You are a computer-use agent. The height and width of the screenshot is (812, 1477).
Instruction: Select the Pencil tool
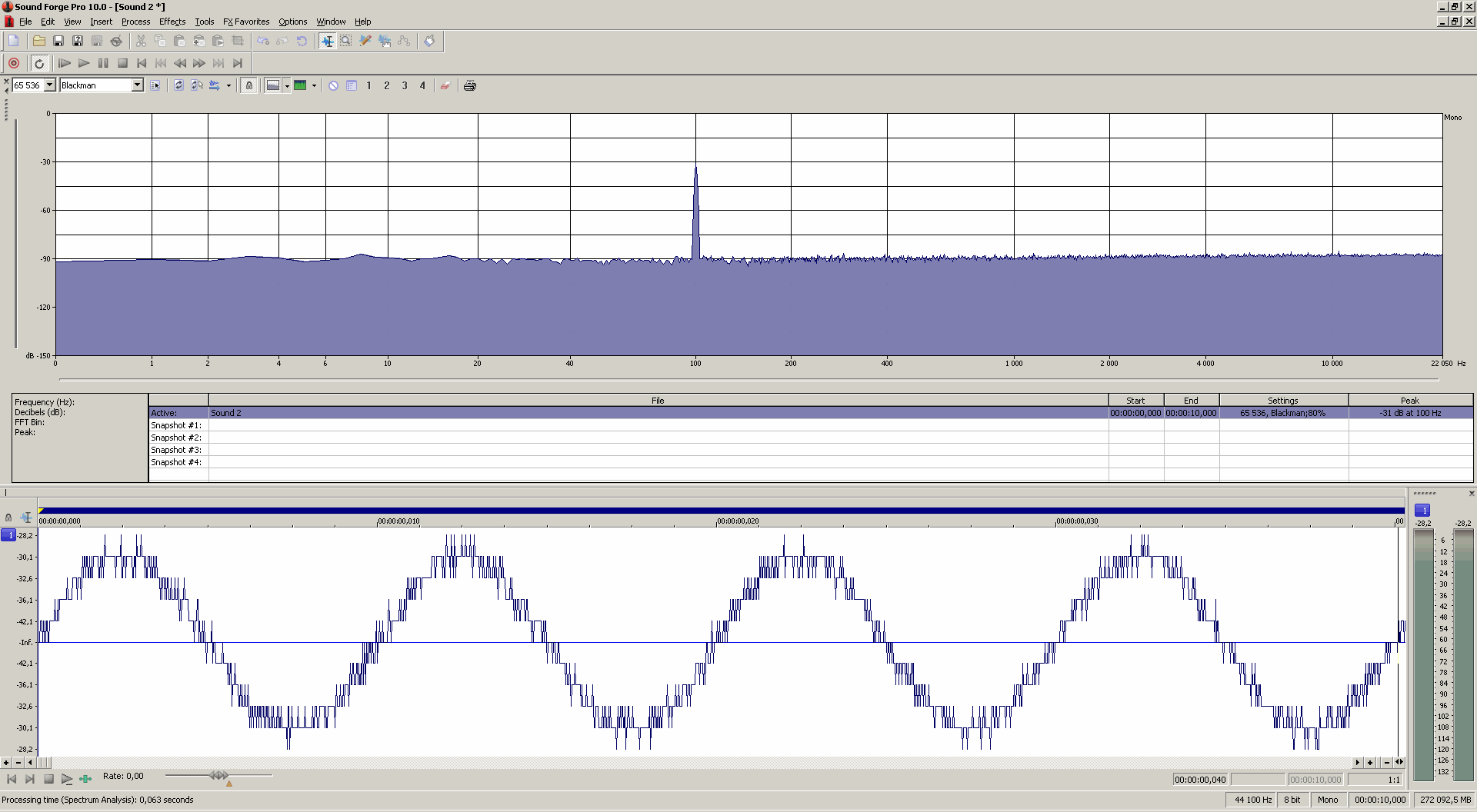tap(365, 41)
